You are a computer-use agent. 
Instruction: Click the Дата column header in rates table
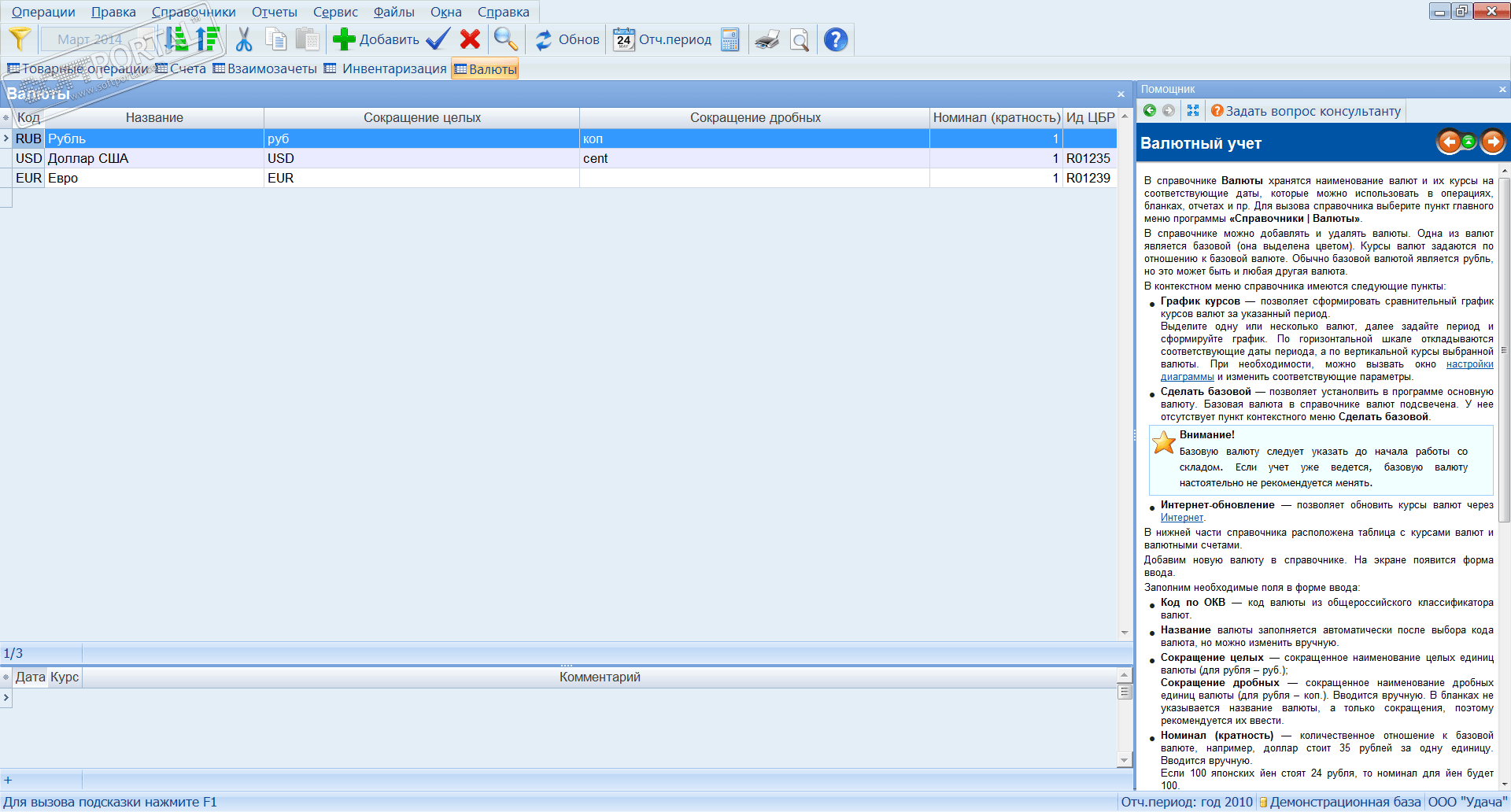31,677
